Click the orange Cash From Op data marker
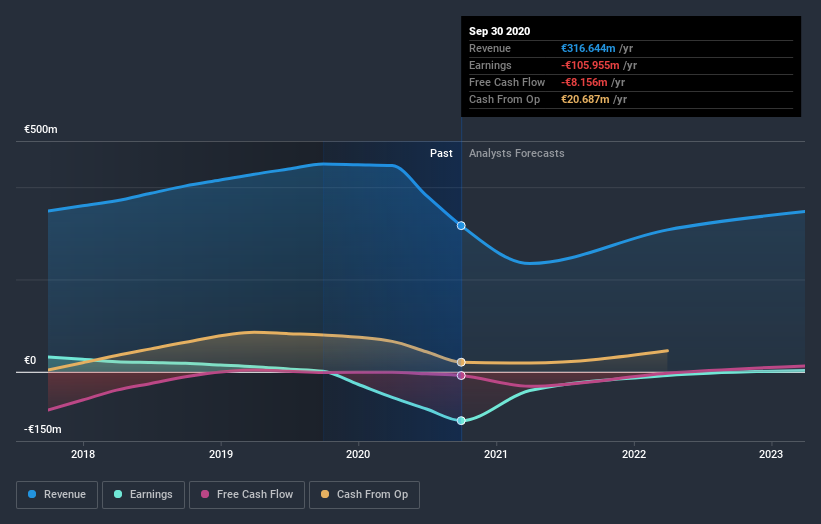The height and width of the screenshot is (524, 821). tap(461, 362)
